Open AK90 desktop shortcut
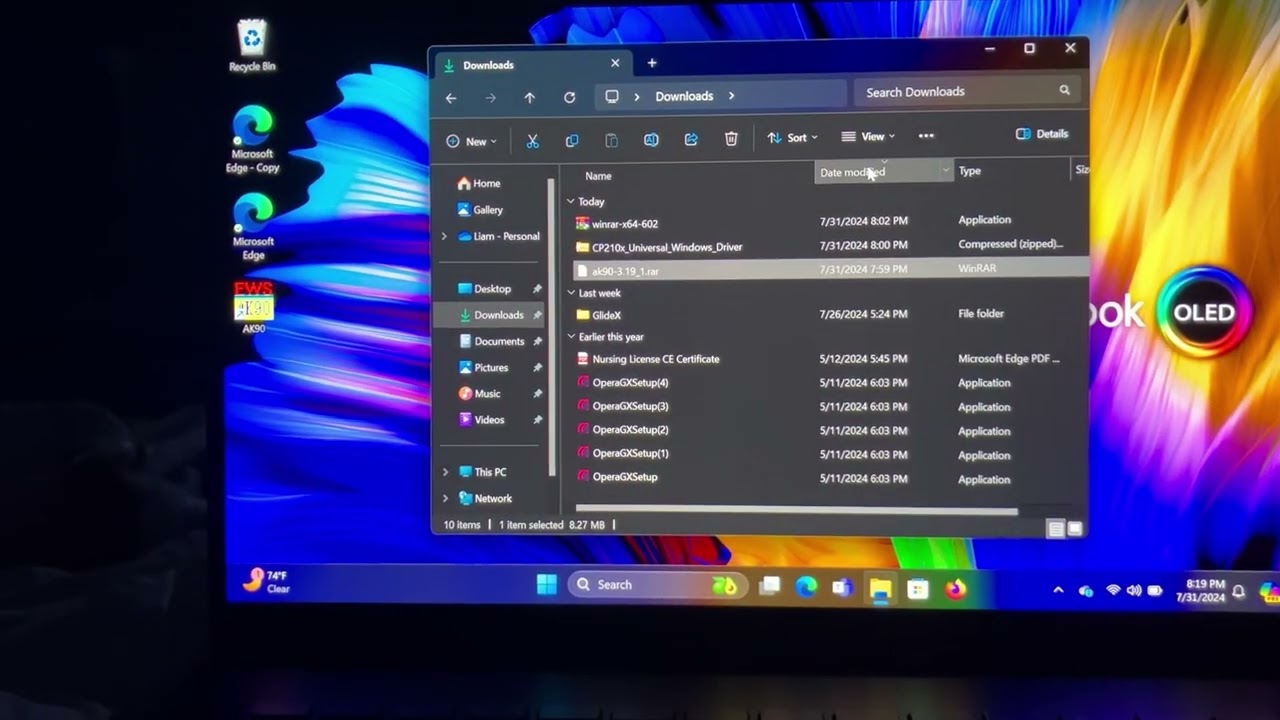The width and height of the screenshot is (1280, 720). click(253, 307)
